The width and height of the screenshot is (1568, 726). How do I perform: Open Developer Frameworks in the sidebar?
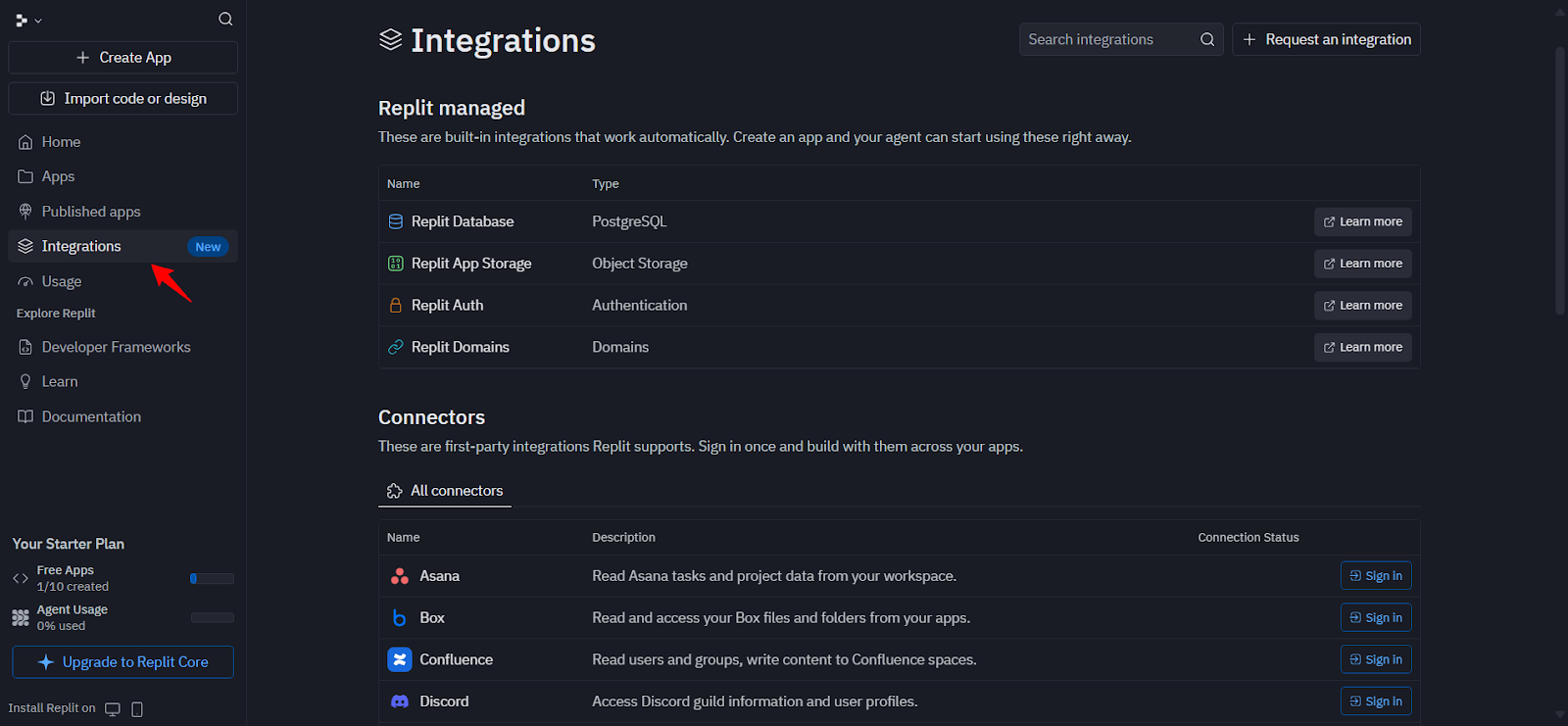click(123, 347)
